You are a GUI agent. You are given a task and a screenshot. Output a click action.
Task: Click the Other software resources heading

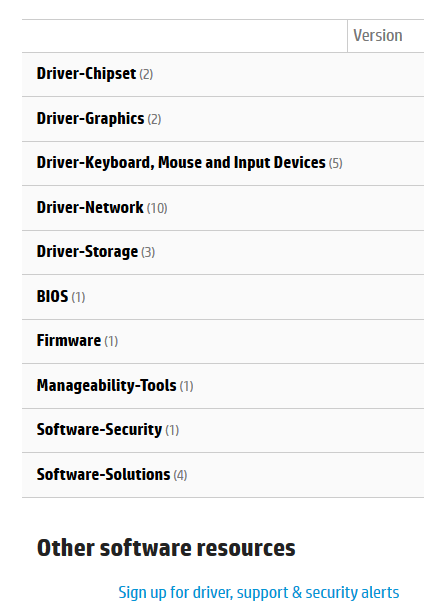[166, 548]
